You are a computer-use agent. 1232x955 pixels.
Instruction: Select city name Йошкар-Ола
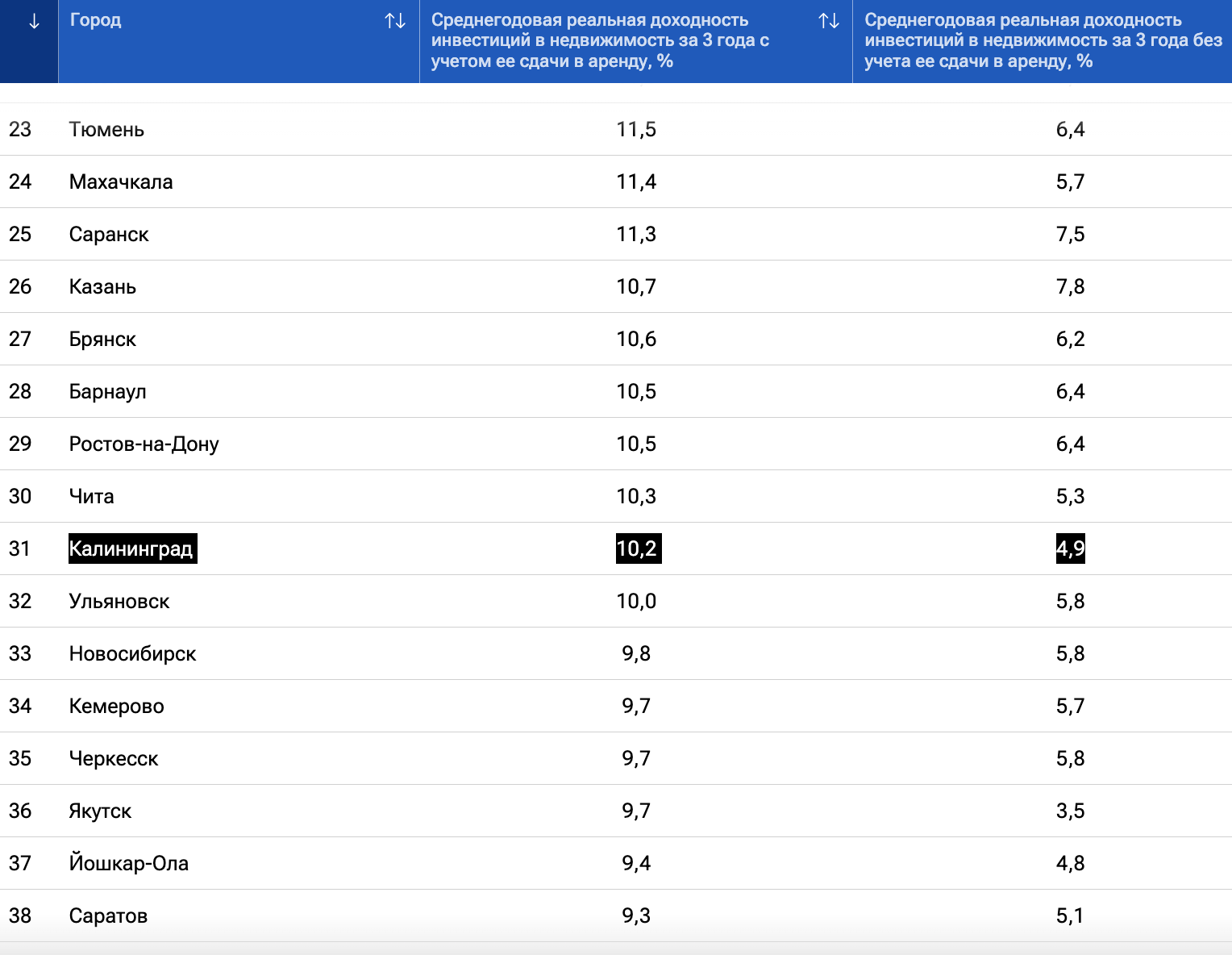tap(129, 864)
